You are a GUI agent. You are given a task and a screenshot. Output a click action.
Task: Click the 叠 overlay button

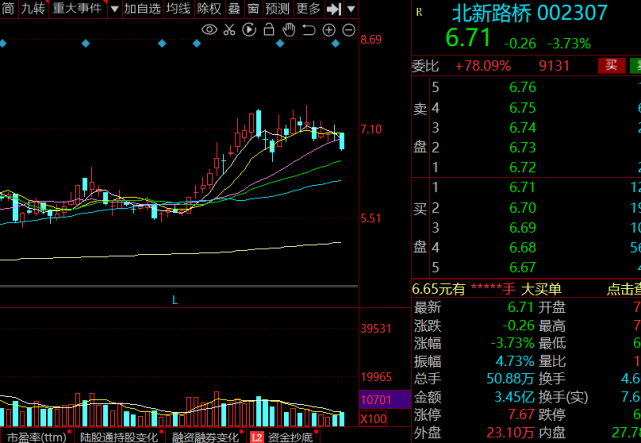[x=234, y=9]
